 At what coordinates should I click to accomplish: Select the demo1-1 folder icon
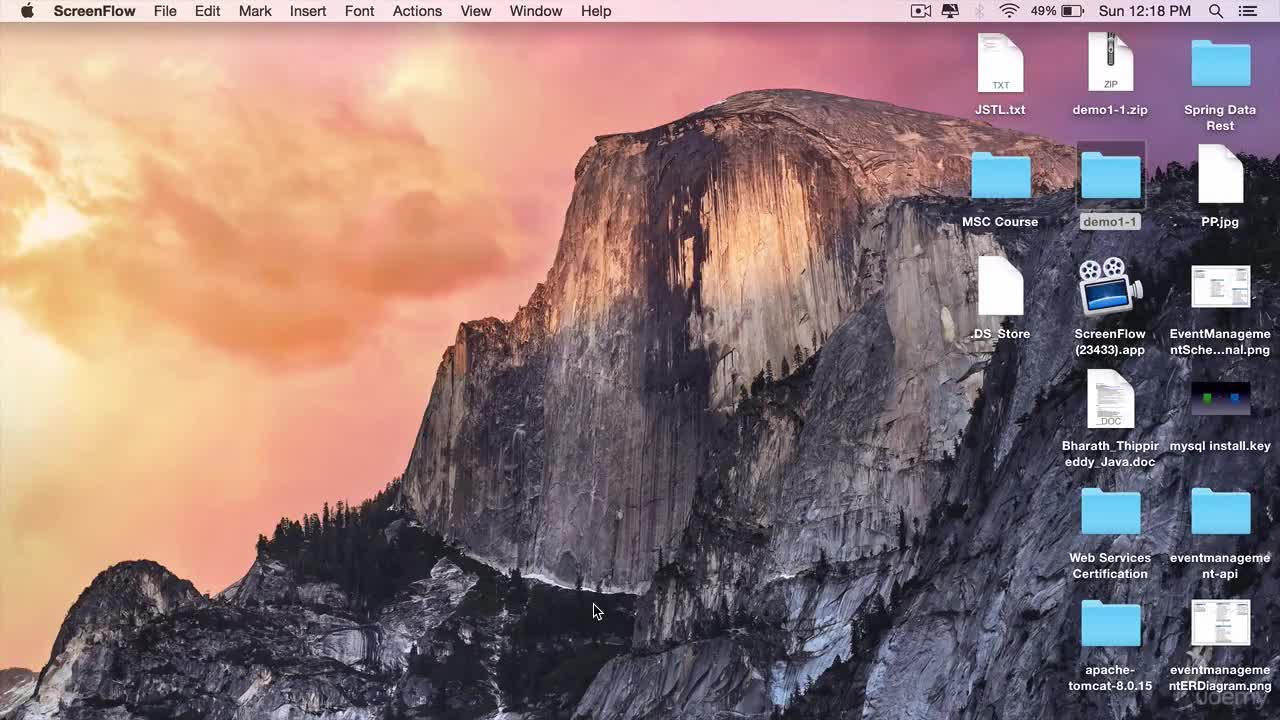(1110, 176)
